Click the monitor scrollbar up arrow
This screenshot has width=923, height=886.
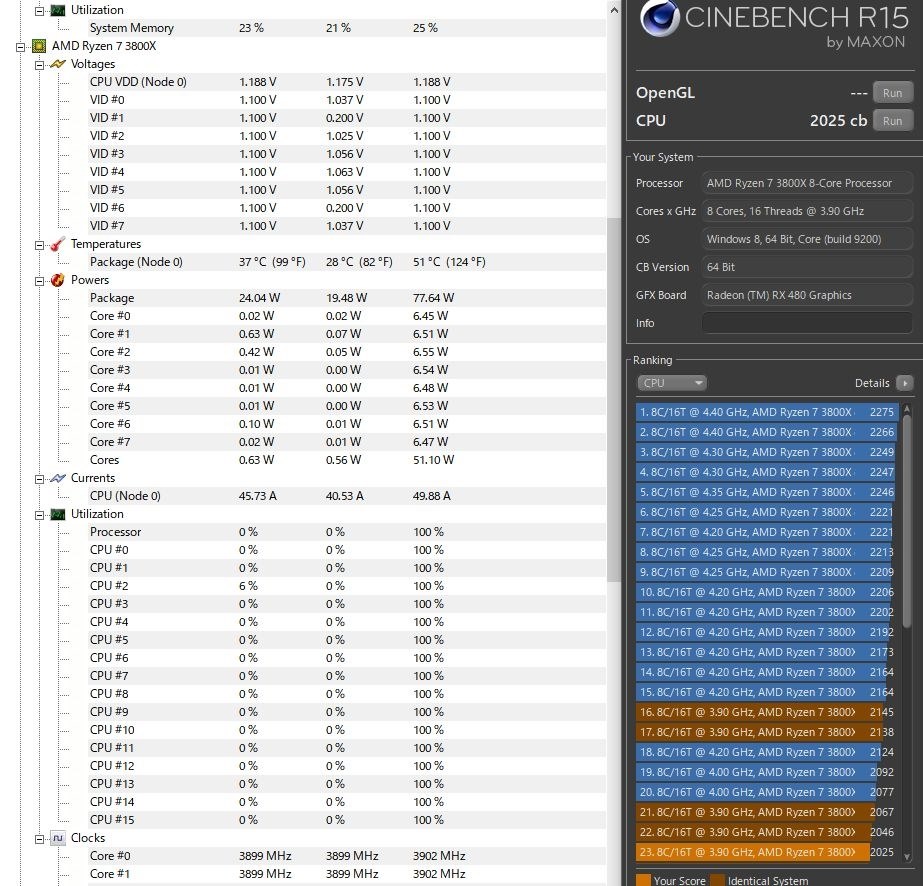click(614, 10)
